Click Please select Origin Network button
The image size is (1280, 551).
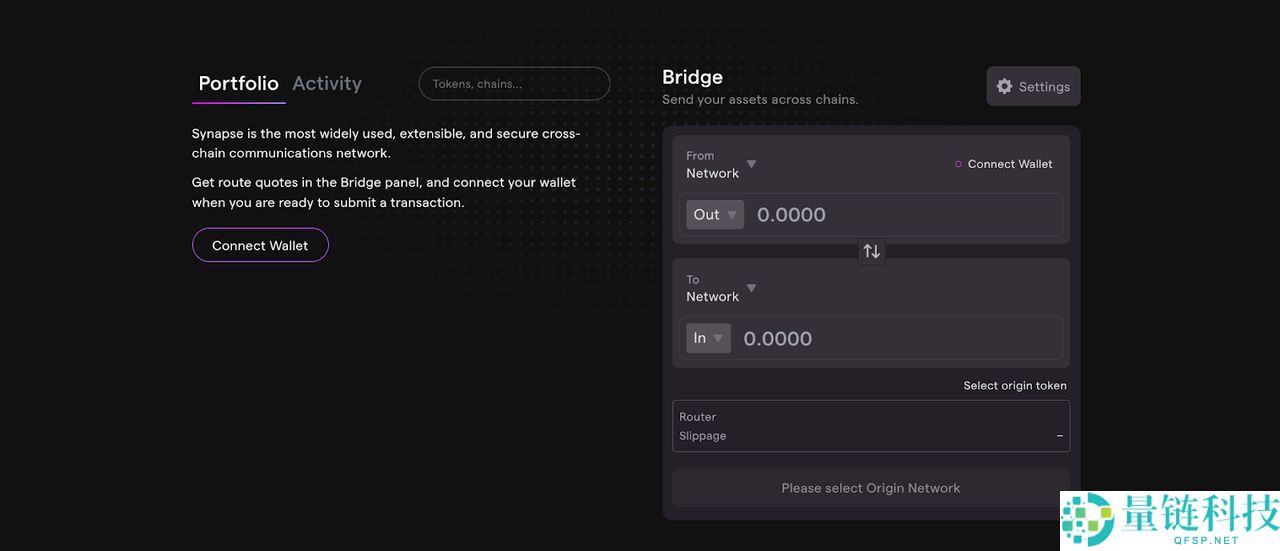(x=871, y=488)
